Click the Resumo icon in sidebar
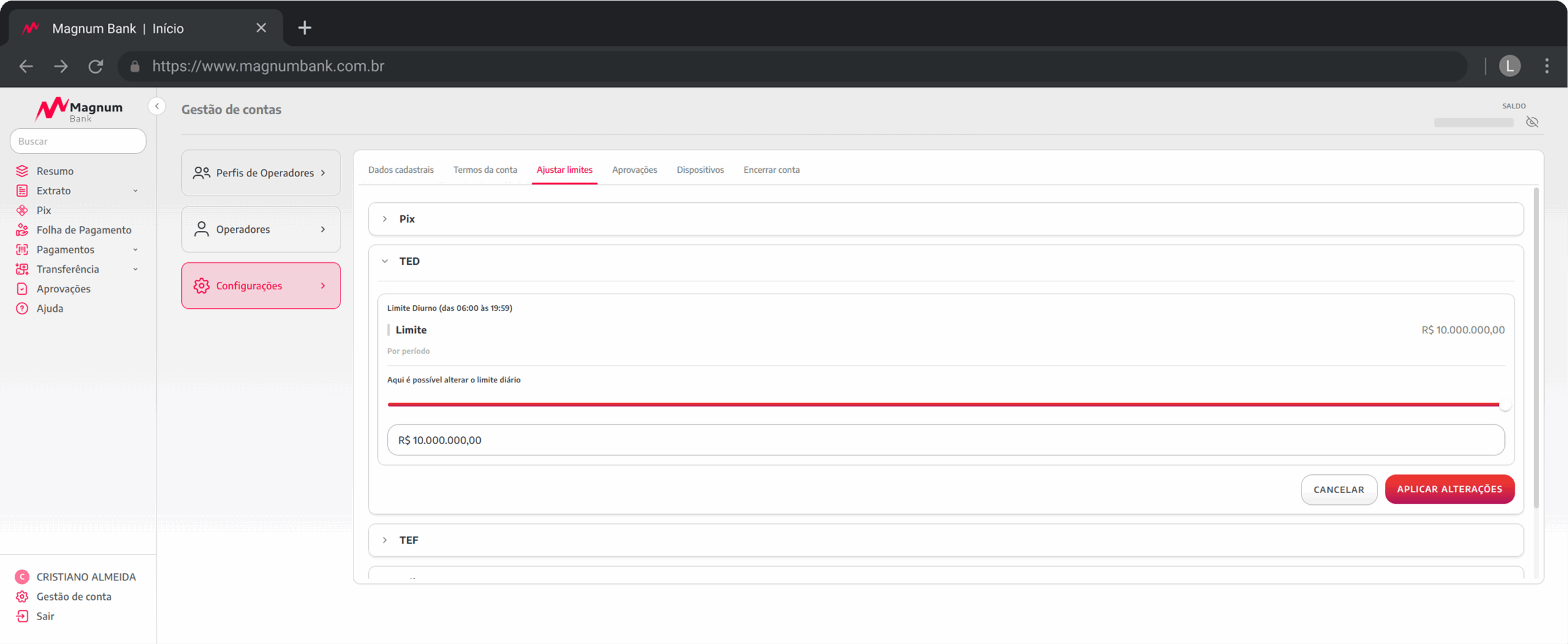The height and width of the screenshot is (644, 1568). pos(22,171)
